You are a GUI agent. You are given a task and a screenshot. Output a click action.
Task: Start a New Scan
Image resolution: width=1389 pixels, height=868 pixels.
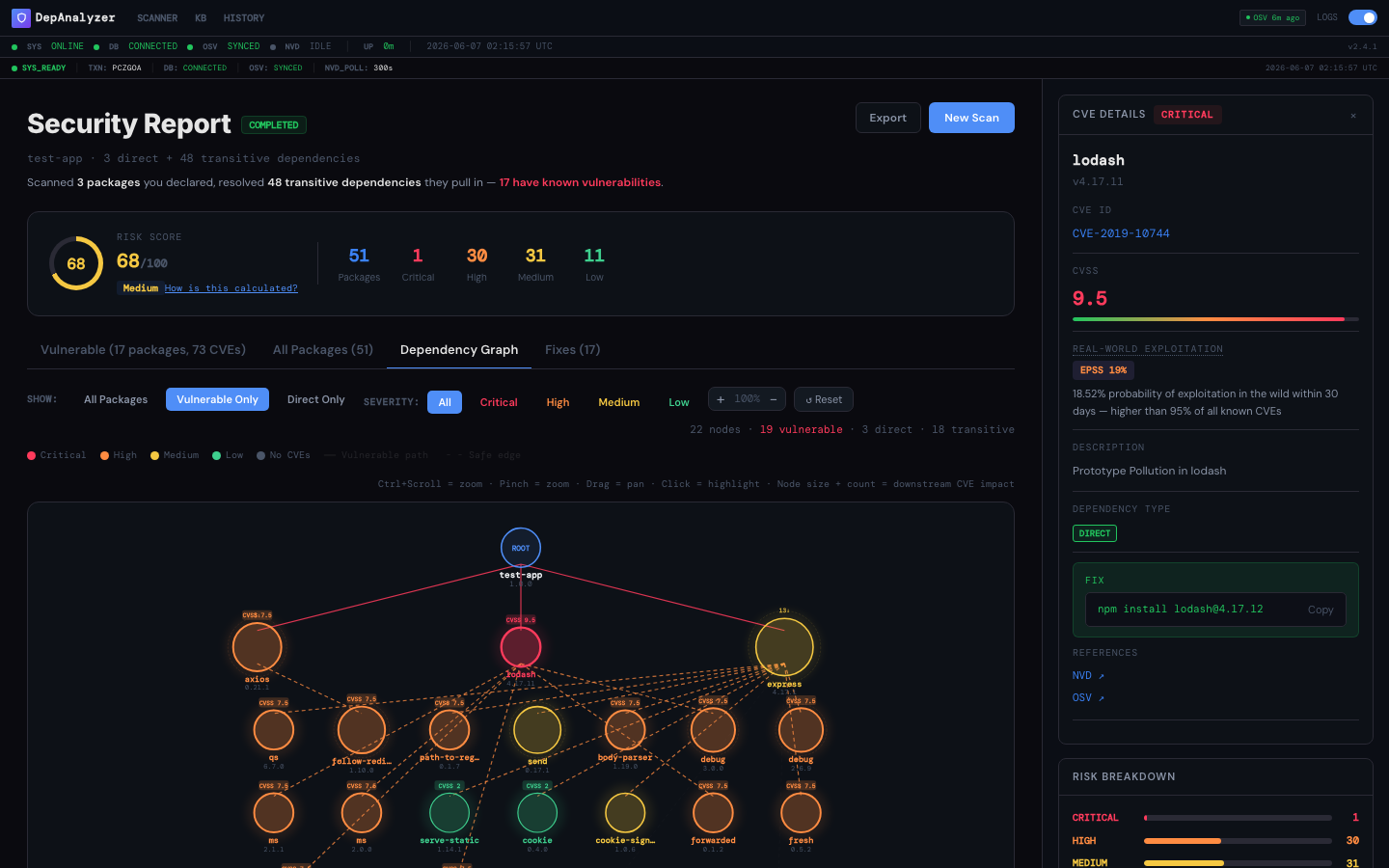coord(971,118)
